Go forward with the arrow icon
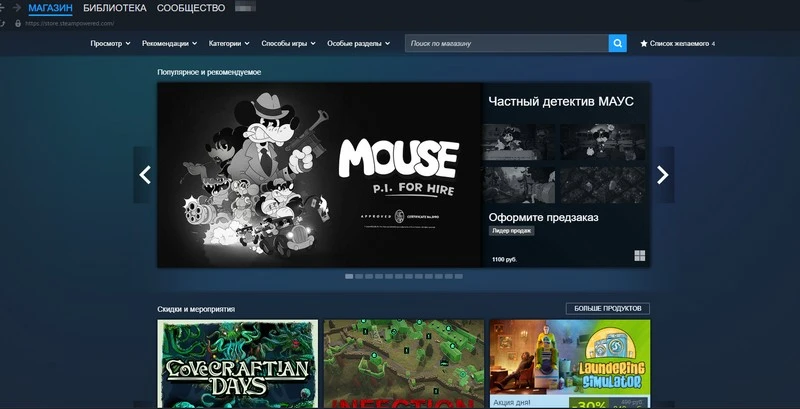The image size is (800, 409). 16,8
